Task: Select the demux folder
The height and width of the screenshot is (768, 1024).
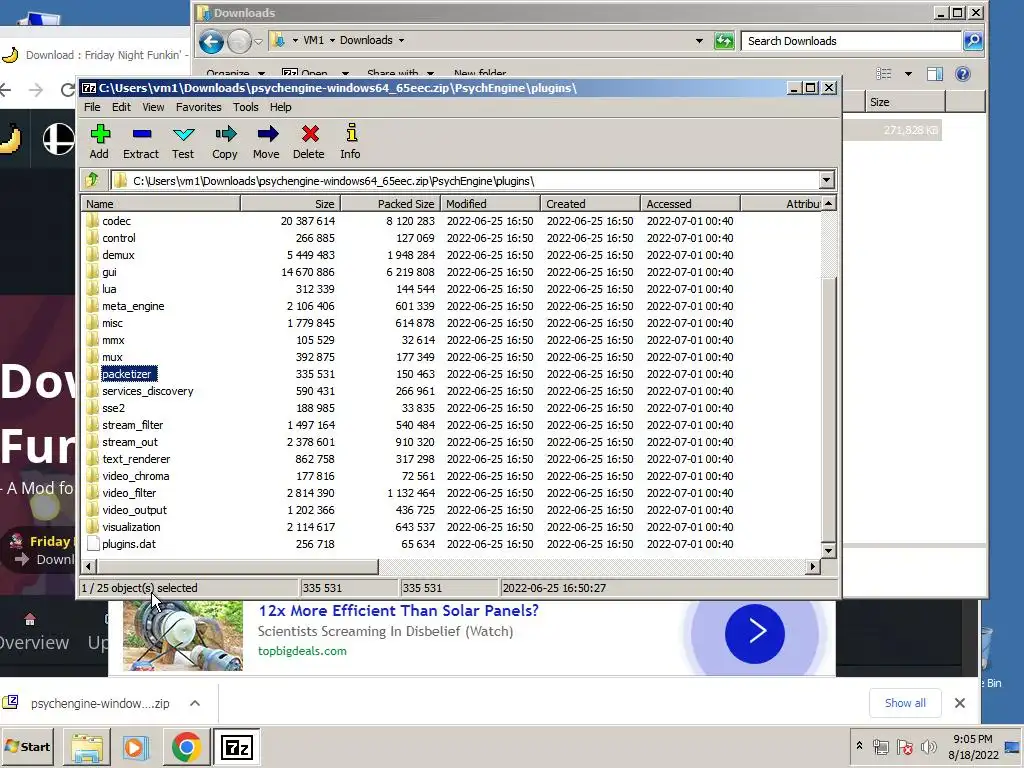Action: pos(118,255)
